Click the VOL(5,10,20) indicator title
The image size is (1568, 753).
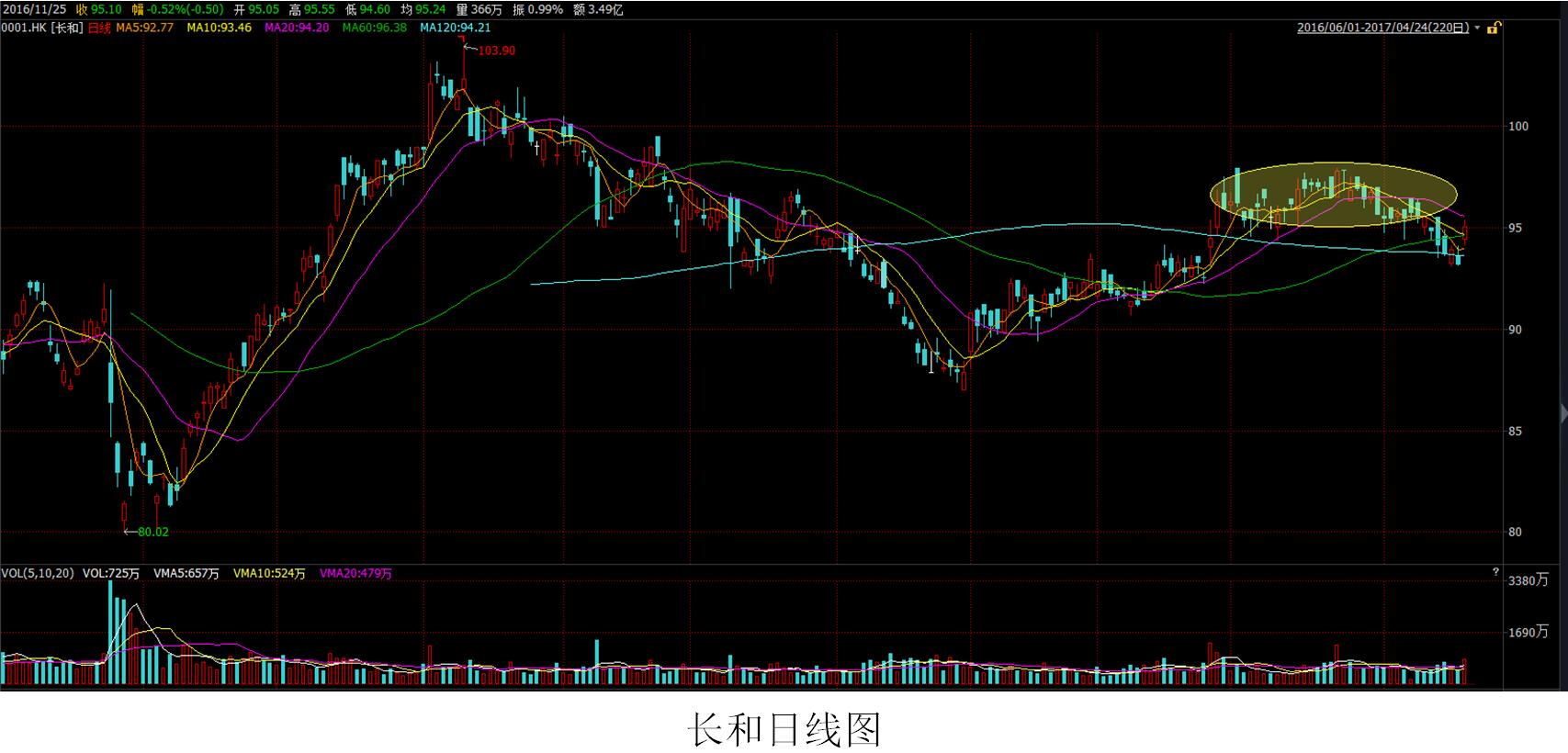[x=38, y=574]
